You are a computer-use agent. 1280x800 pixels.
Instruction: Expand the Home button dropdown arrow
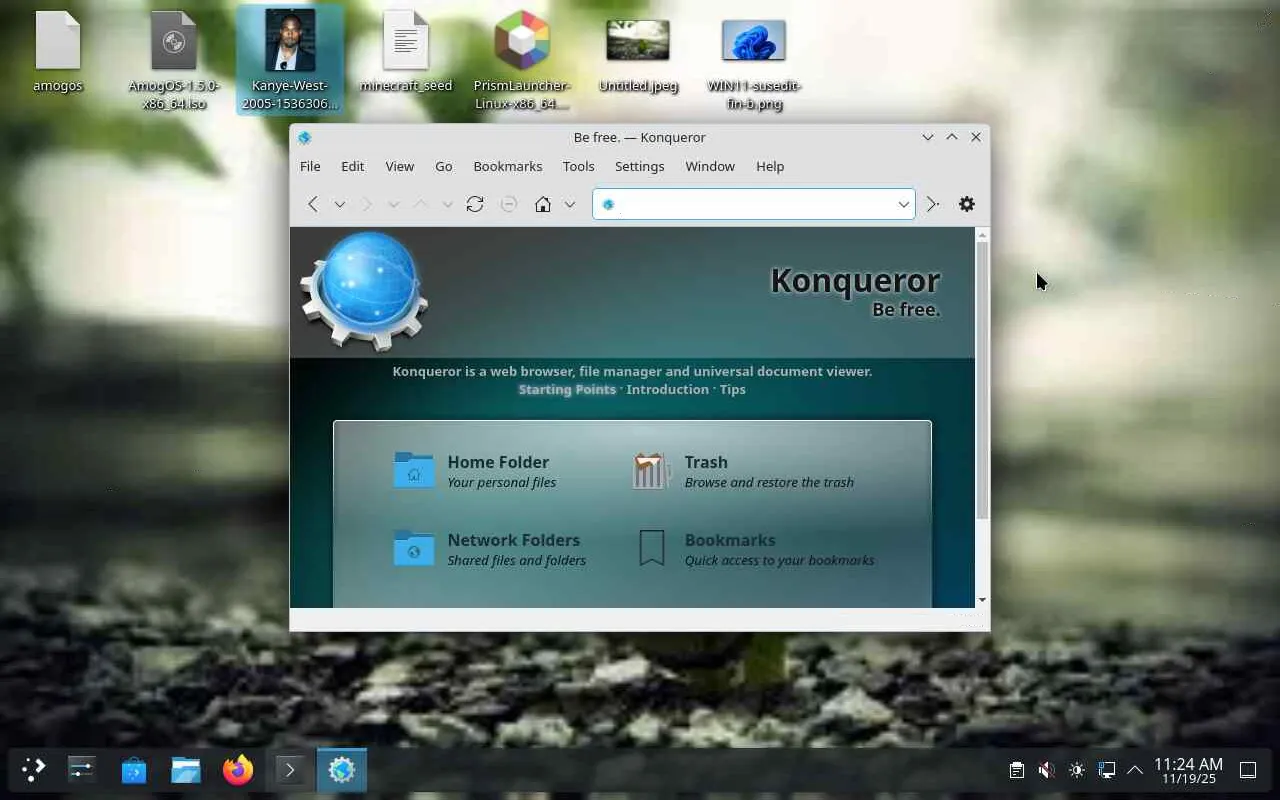coord(570,204)
